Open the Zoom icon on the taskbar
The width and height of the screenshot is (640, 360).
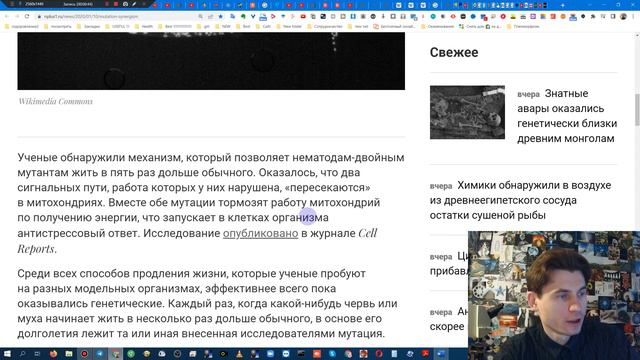[x=270, y=354]
